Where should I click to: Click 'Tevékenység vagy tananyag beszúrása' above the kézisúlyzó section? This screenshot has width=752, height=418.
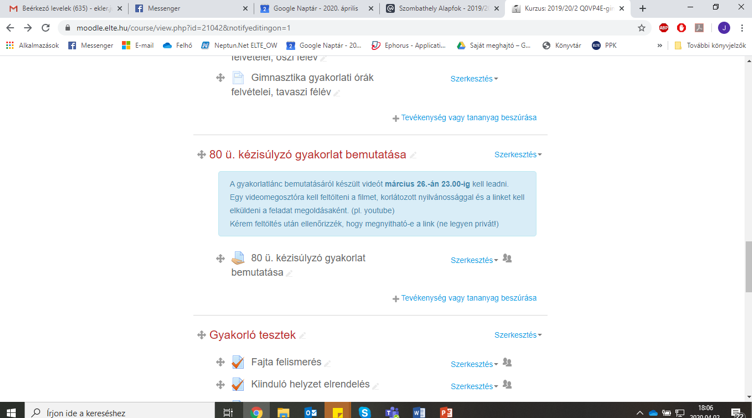coord(464,117)
